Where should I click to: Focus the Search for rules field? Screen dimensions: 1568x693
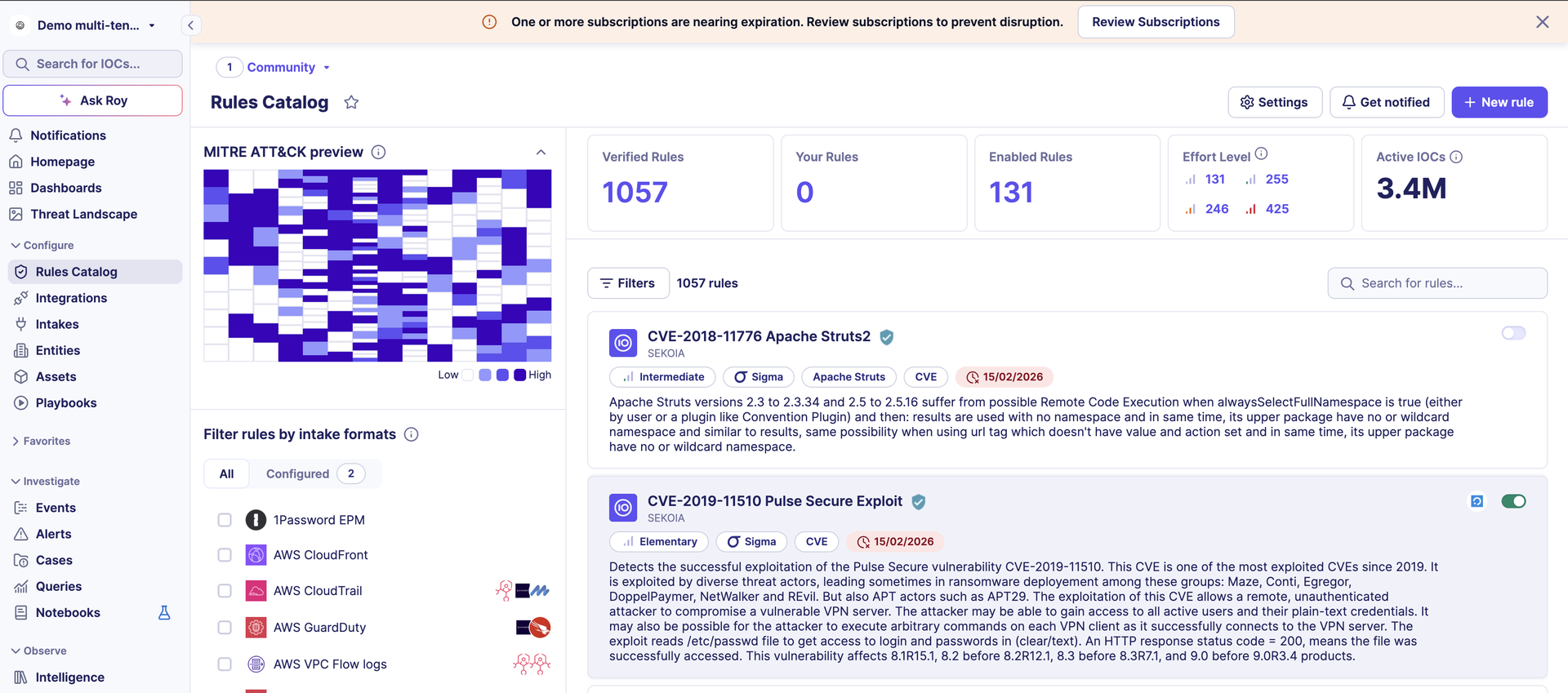[x=1437, y=283]
